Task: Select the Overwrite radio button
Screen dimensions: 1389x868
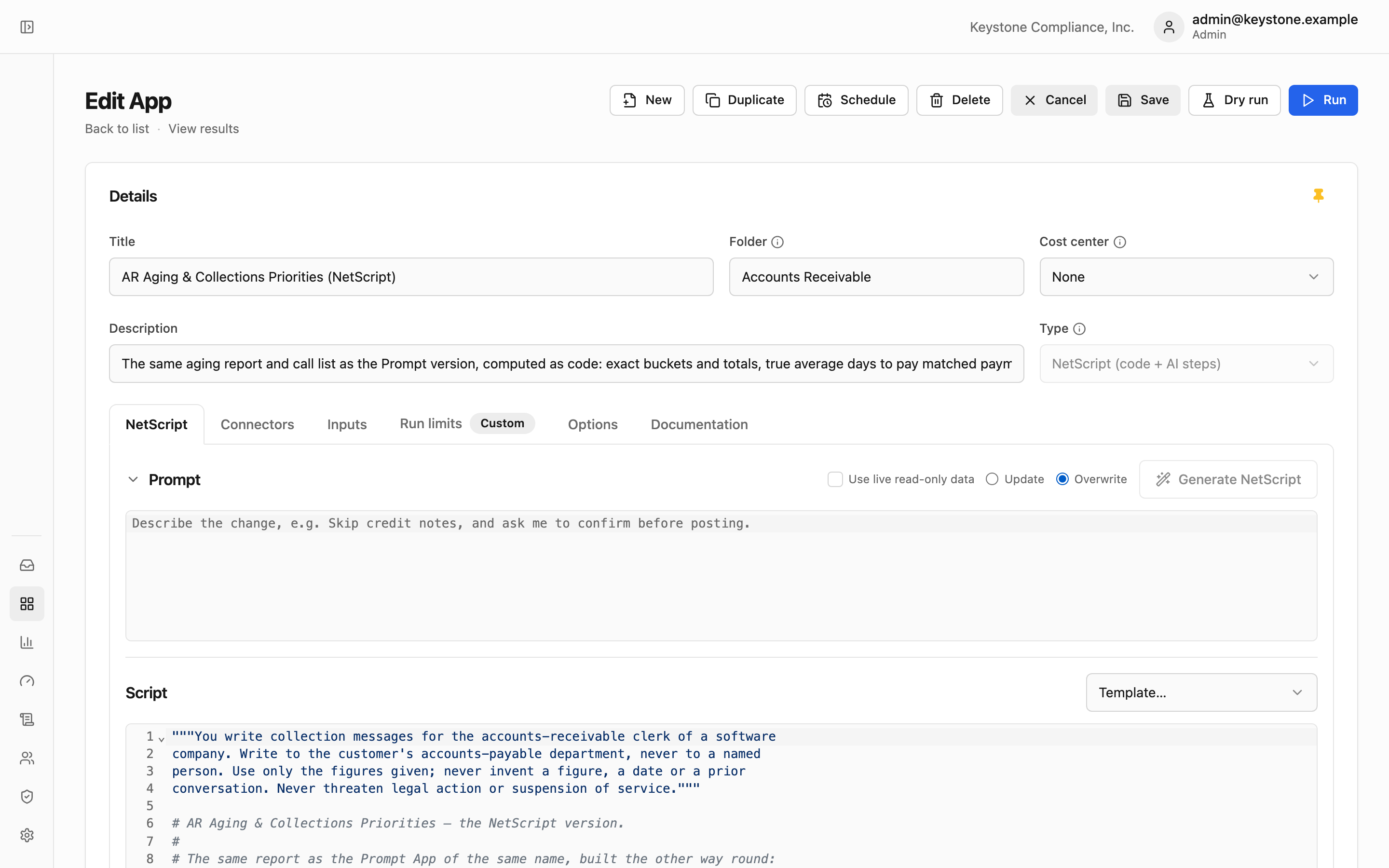Action: (1062, 479)
